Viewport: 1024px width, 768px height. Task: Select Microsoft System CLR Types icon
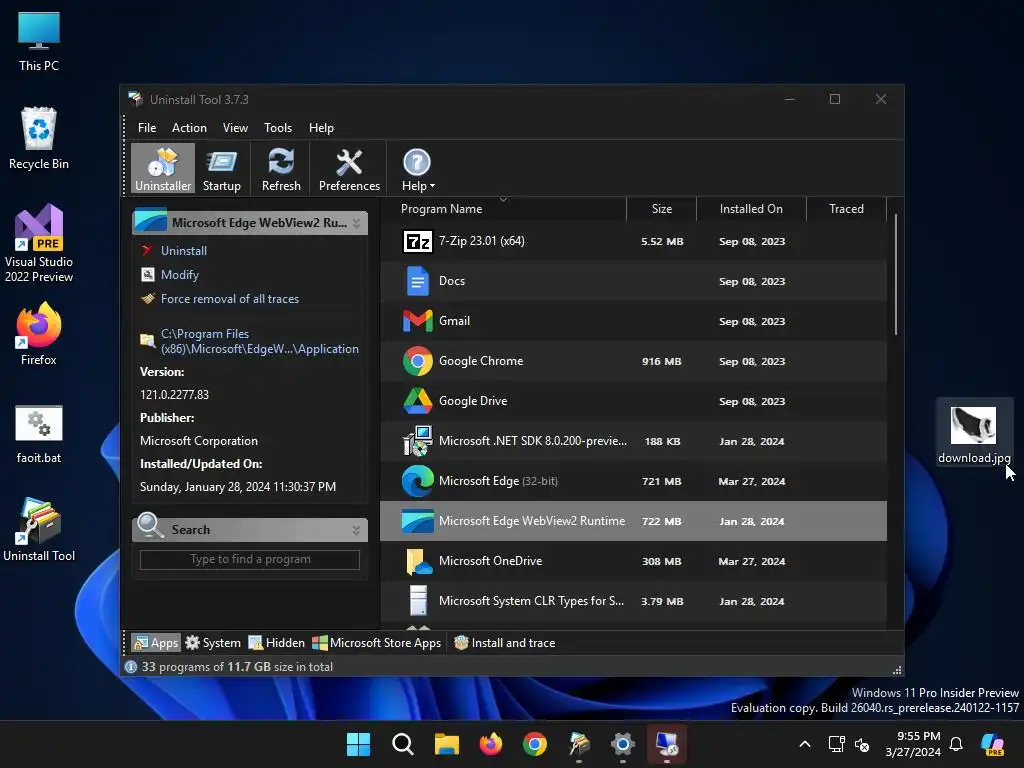(418, 601)
